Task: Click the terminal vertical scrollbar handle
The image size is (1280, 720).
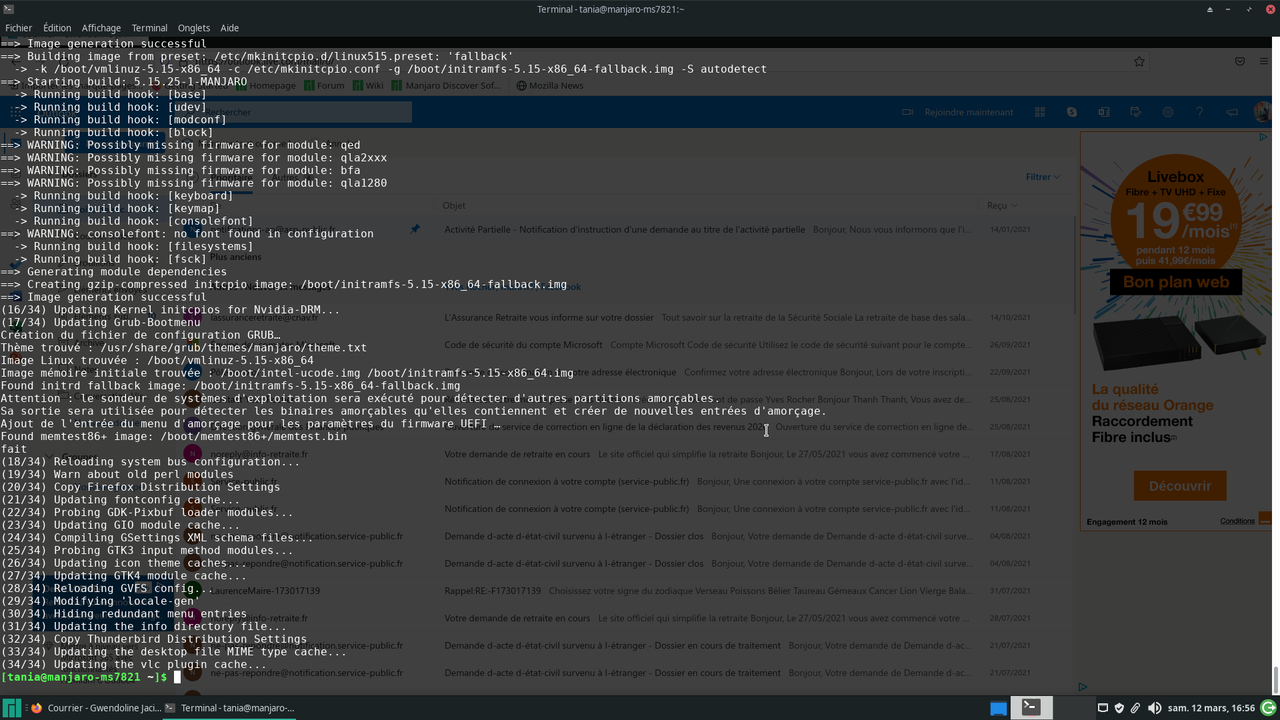Action: (1275, 679)
